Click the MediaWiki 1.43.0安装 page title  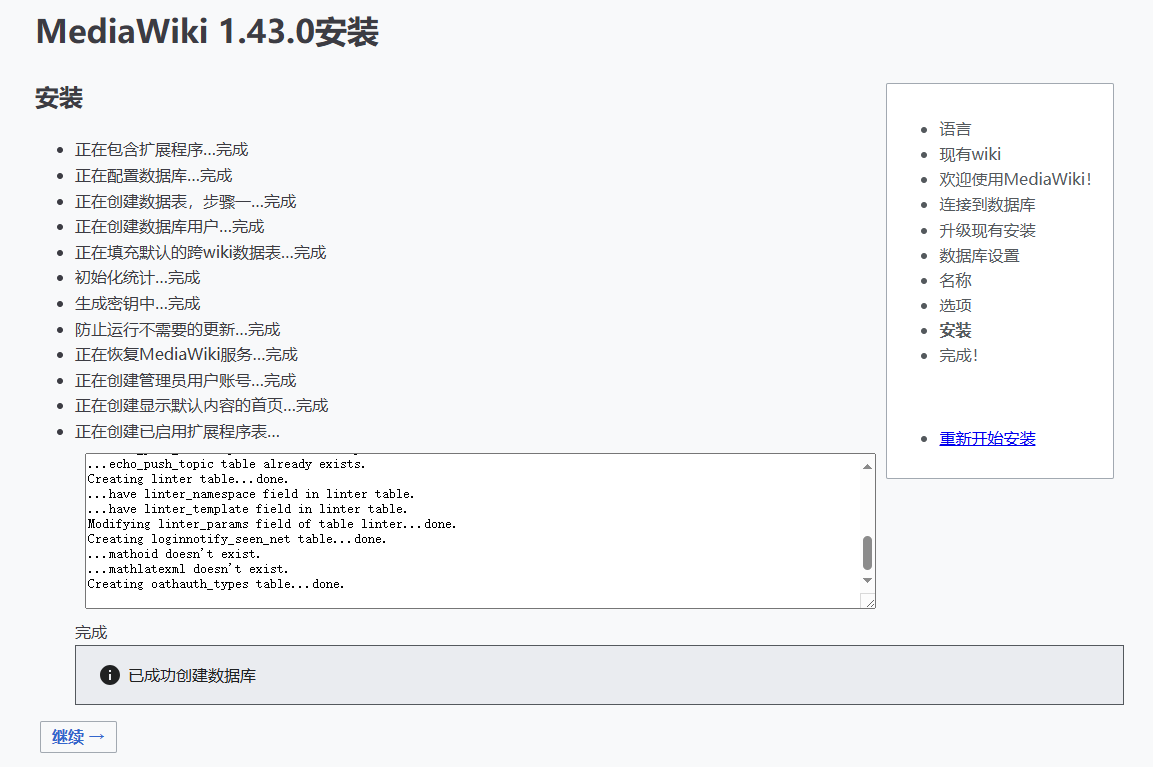click(207, 32)
